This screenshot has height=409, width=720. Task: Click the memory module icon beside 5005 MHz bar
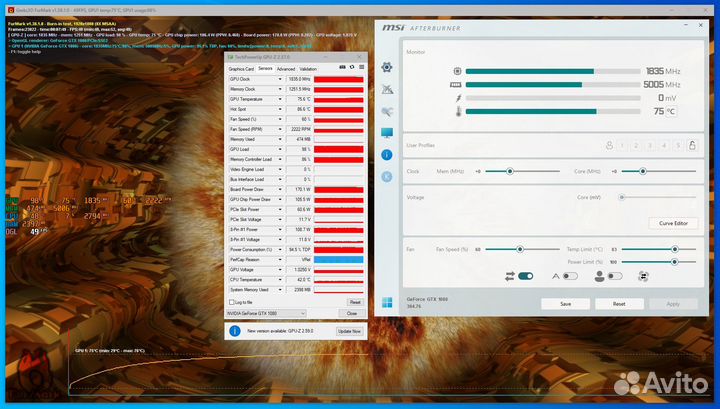456,84
